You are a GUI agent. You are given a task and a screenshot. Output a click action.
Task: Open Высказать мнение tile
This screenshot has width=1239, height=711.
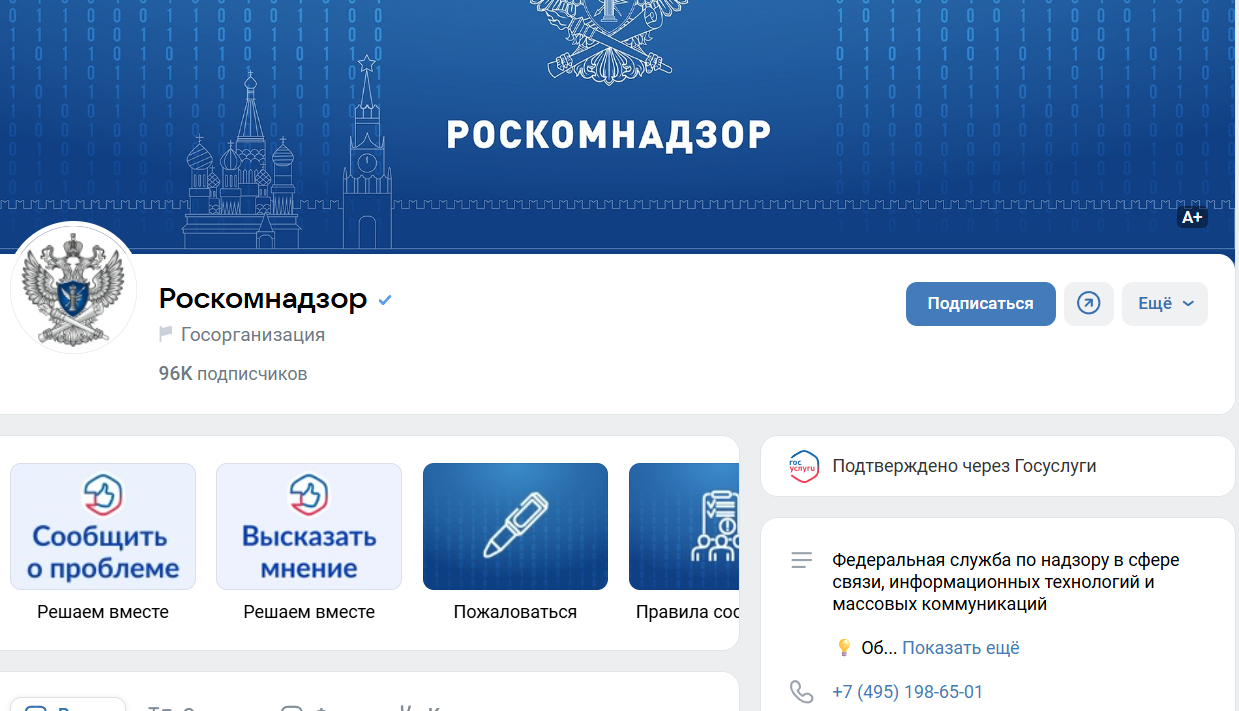click(309, 526)
